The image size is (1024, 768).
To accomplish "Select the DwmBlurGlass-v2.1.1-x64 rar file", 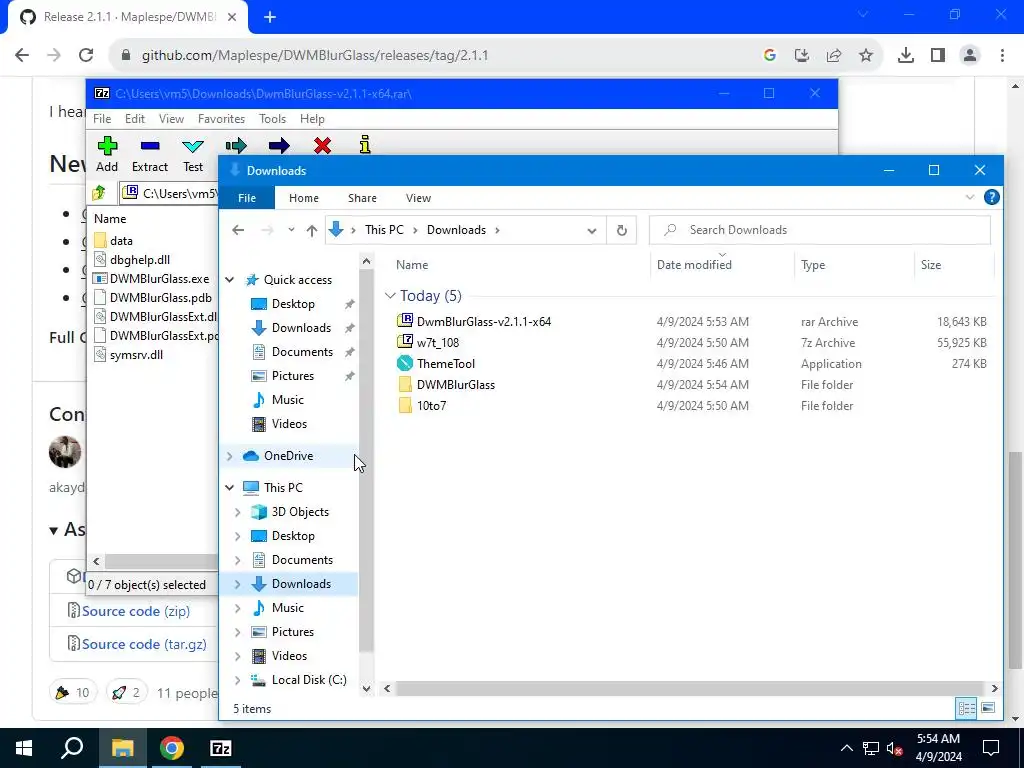I will (484, 321).
